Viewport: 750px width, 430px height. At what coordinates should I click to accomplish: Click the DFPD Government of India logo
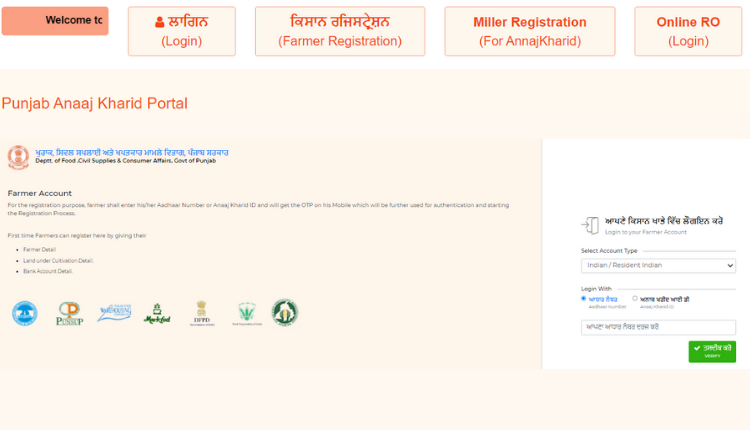pyautogui.click(x=202, y=313)
